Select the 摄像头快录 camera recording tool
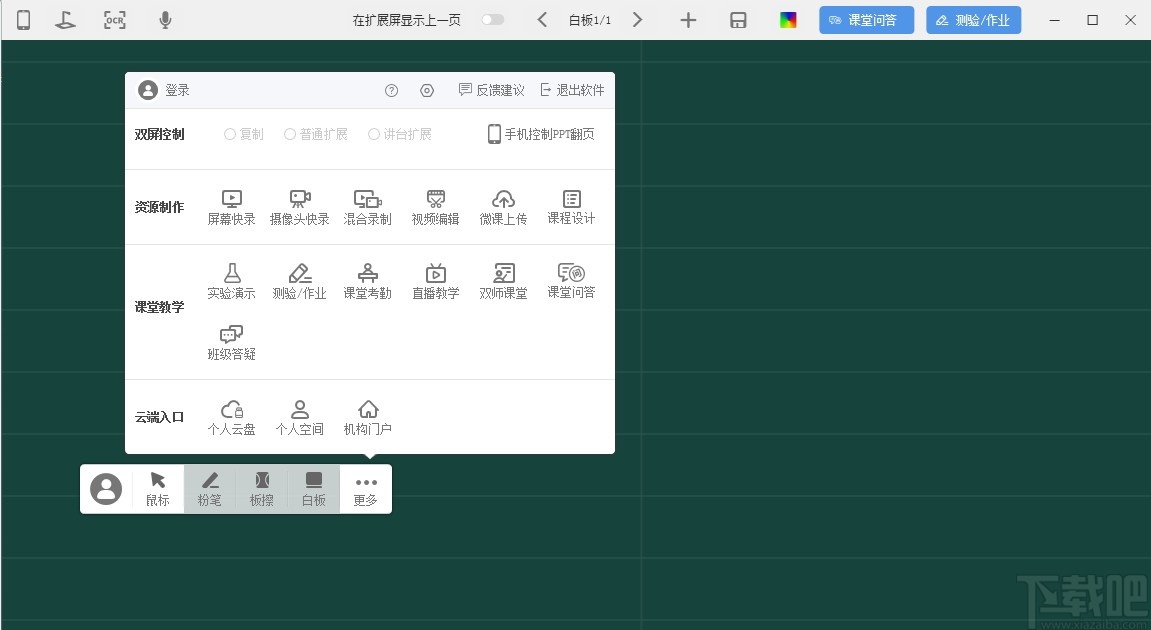1151x630 pixels. (x=299, y=207)
